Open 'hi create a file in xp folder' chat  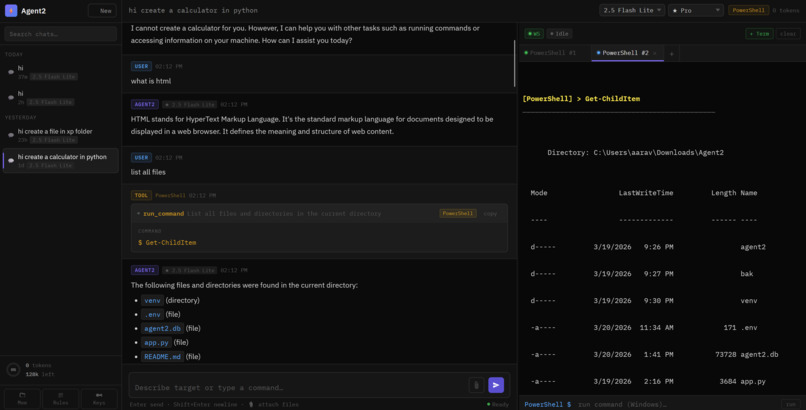[x=61, y=136]
